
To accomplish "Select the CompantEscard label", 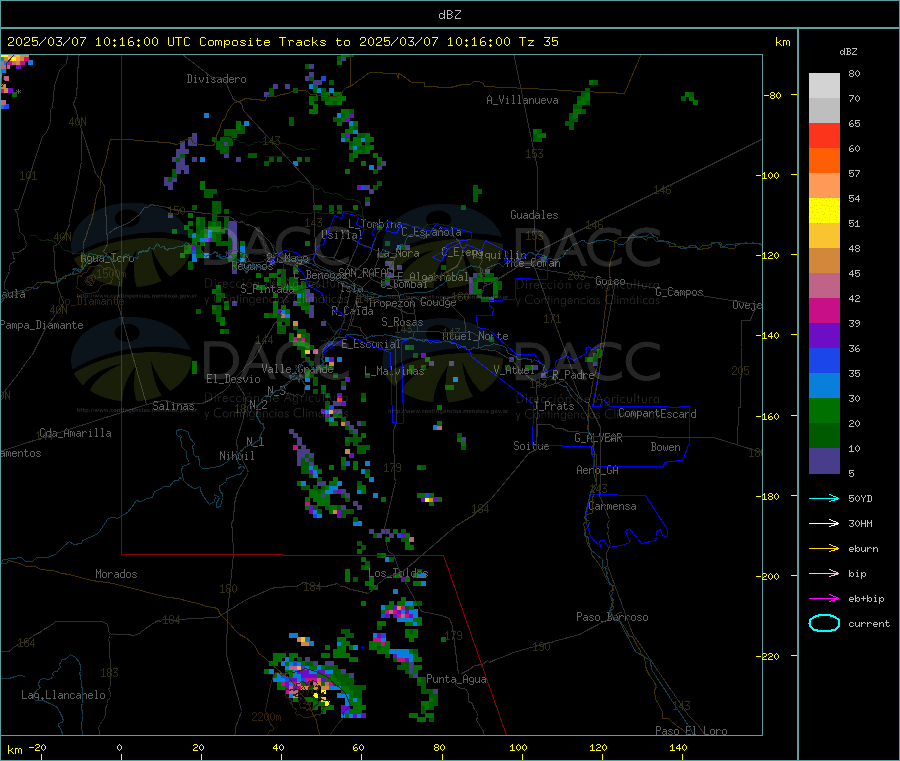I will pos(657,413).
